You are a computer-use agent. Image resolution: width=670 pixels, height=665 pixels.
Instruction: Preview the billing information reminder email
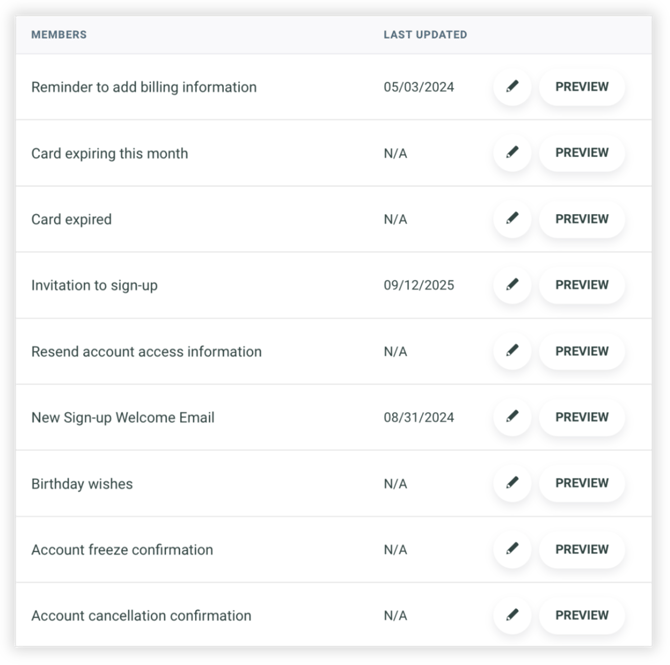582,87
